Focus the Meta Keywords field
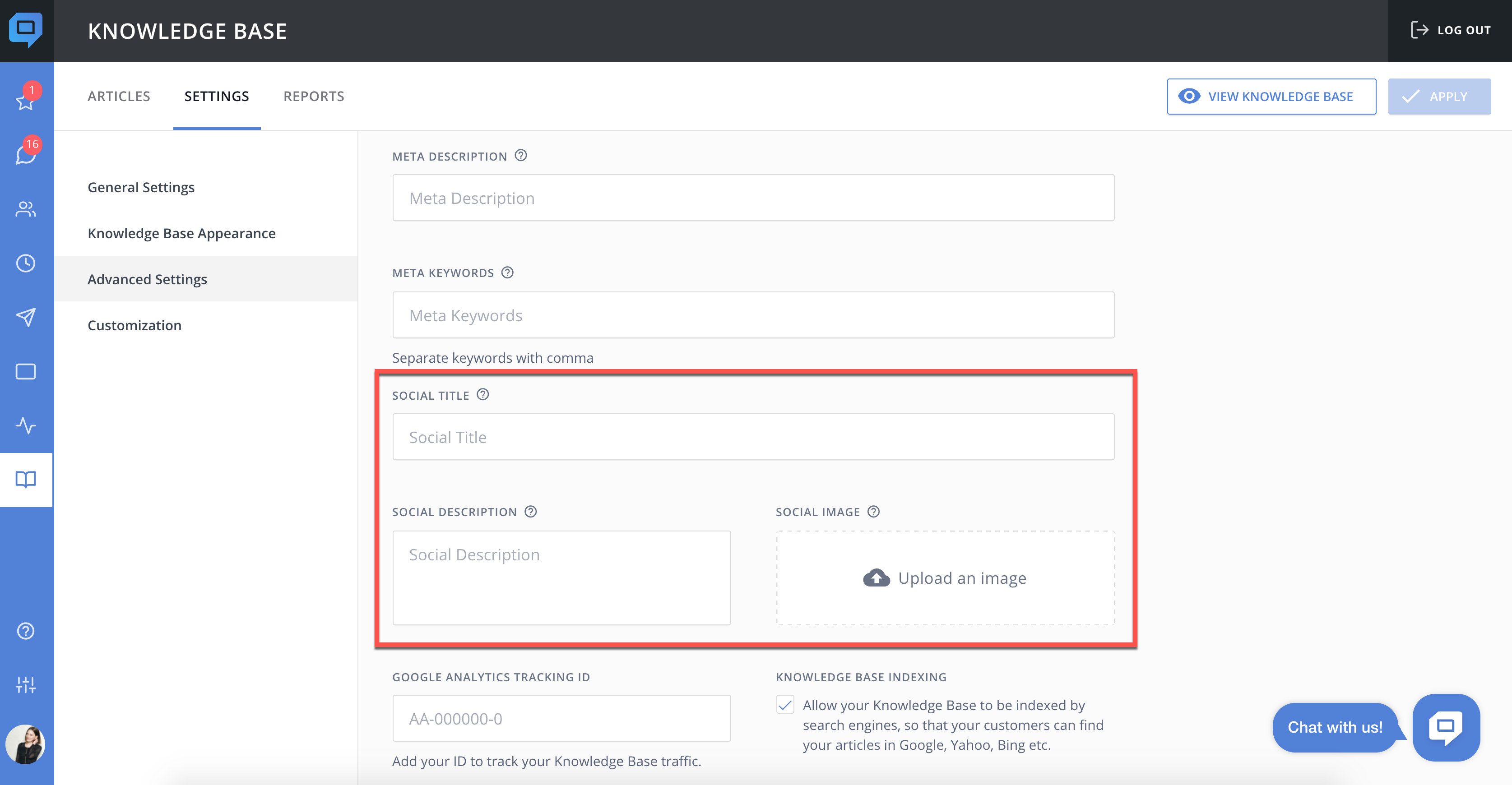1512x785 pixels. tap(753, 315)
